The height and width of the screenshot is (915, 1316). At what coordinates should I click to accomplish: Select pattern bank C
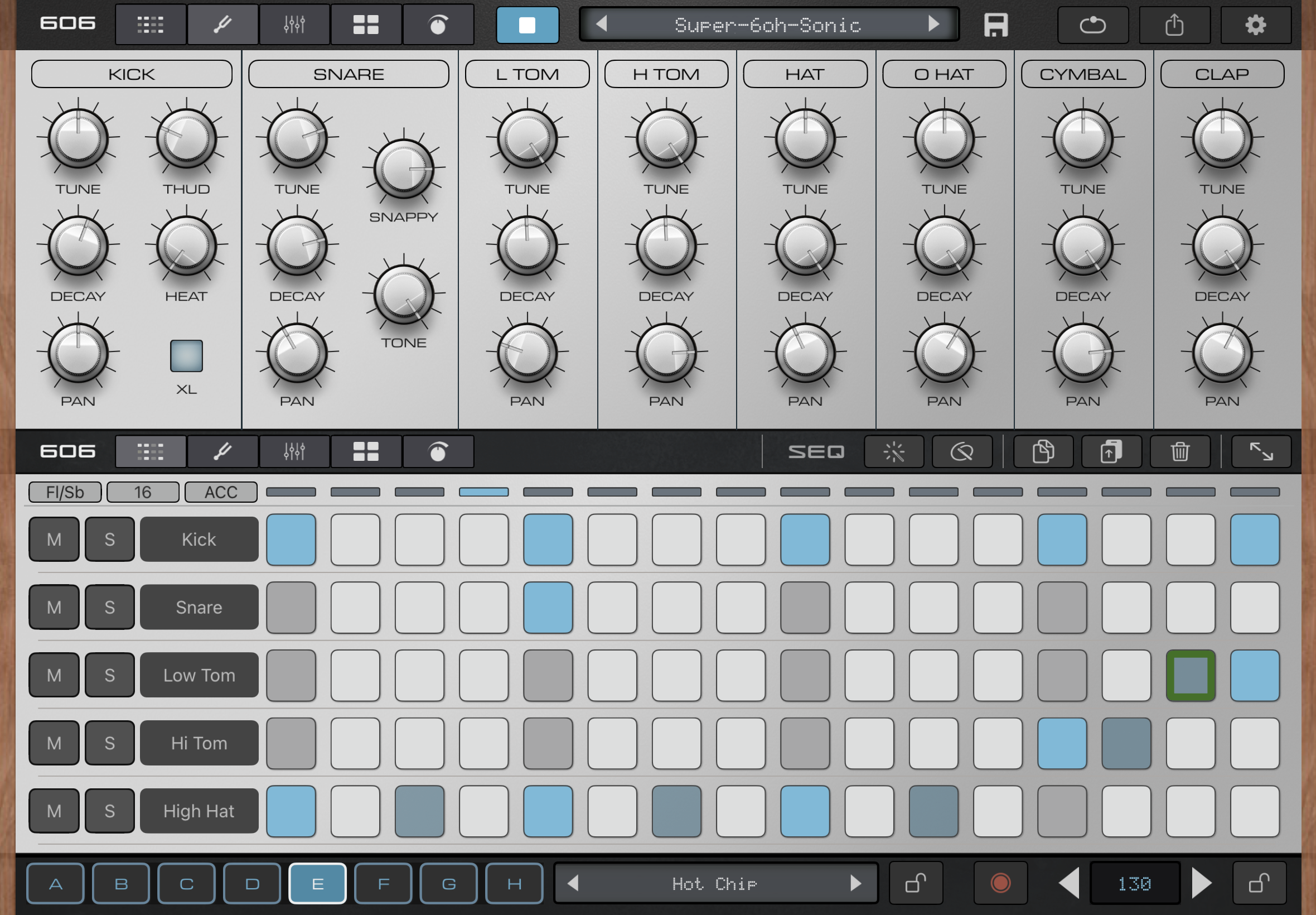(x=187, y=883)
